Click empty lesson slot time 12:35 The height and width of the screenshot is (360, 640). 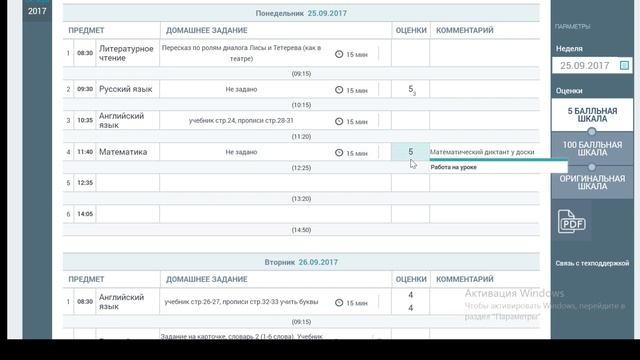tap(85, 183)
